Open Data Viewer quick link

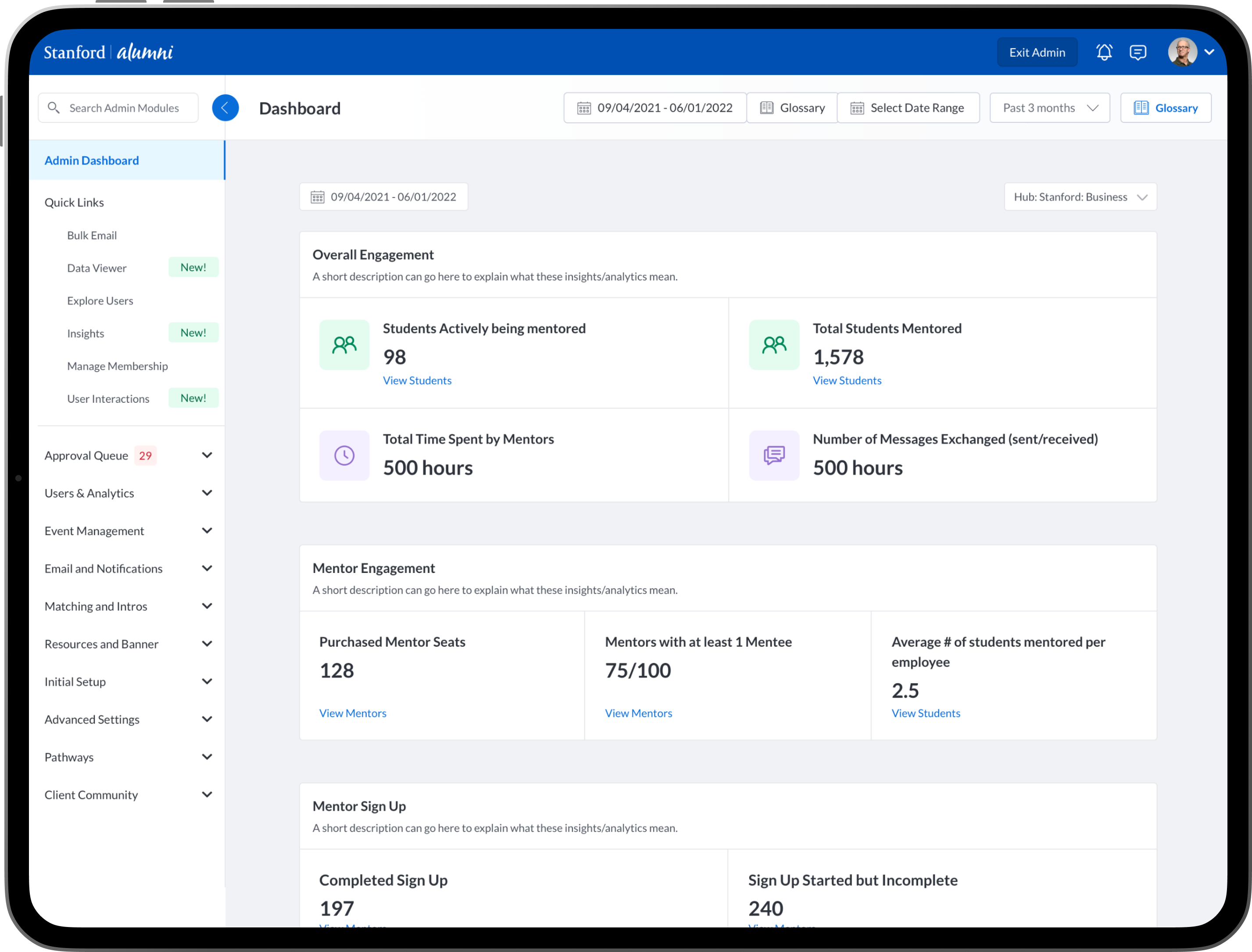click(x=97, y=268)
